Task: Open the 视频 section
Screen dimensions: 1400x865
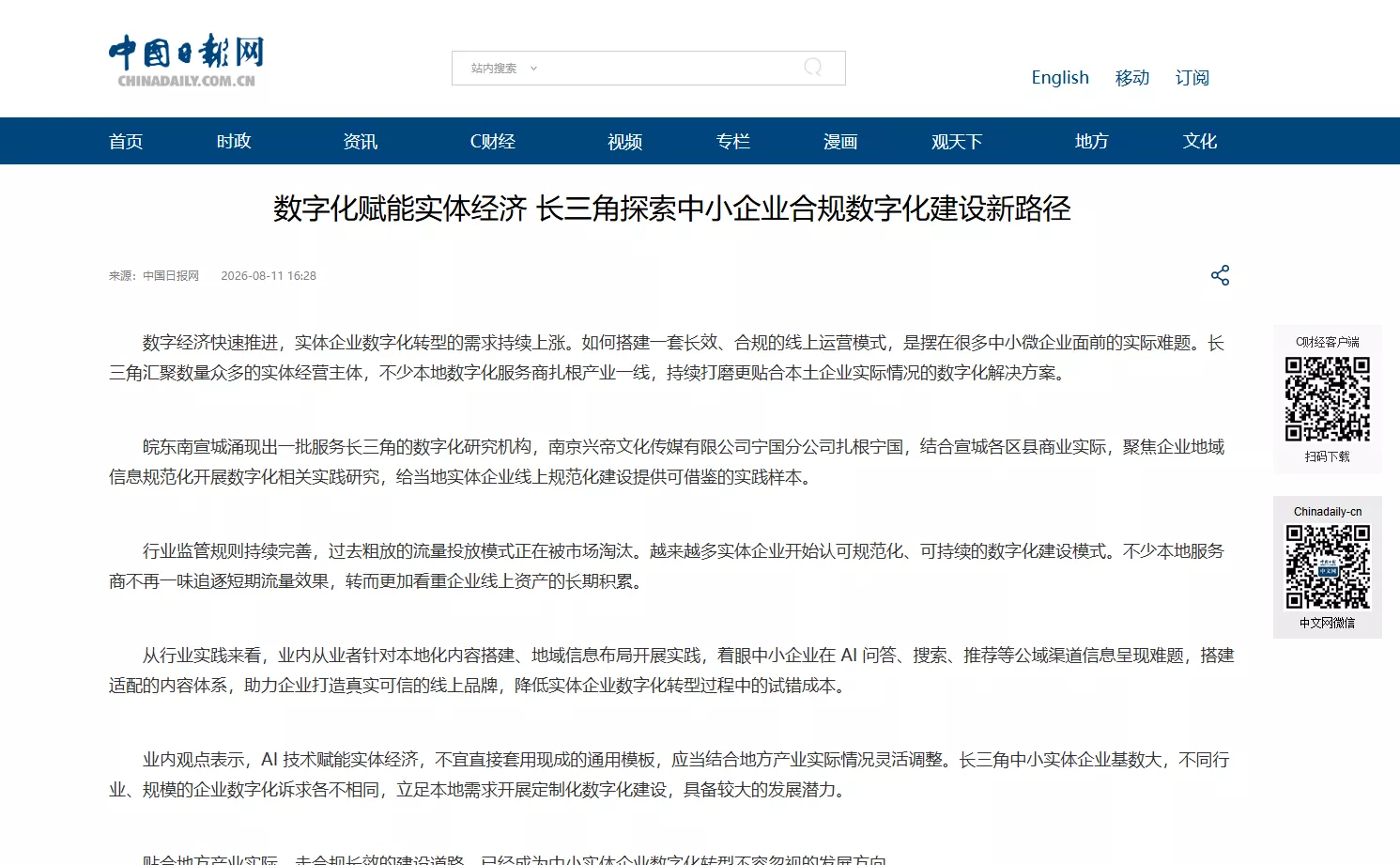Action: [625, 141]
